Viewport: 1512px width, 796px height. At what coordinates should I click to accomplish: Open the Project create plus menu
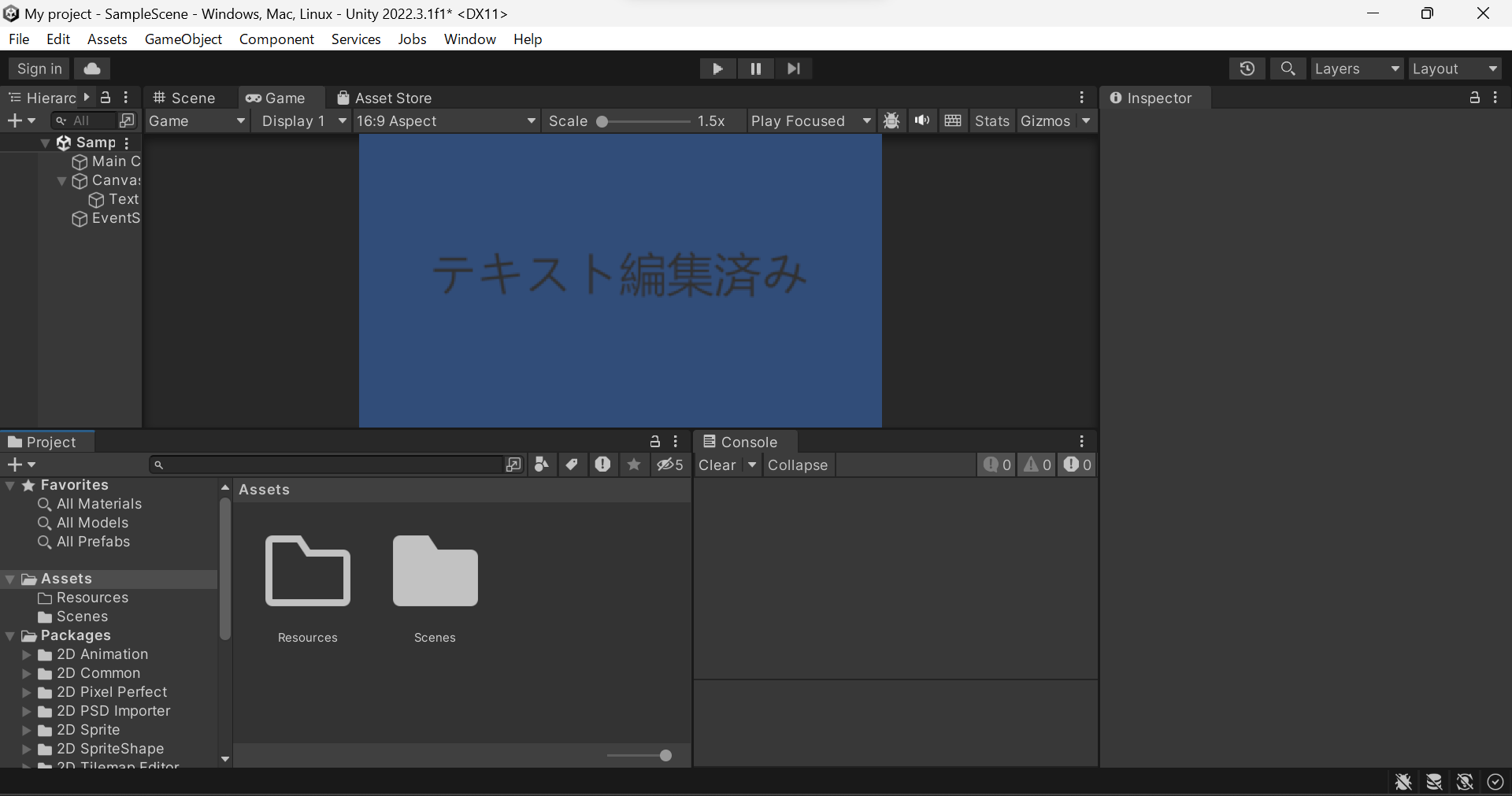(21, 465)
